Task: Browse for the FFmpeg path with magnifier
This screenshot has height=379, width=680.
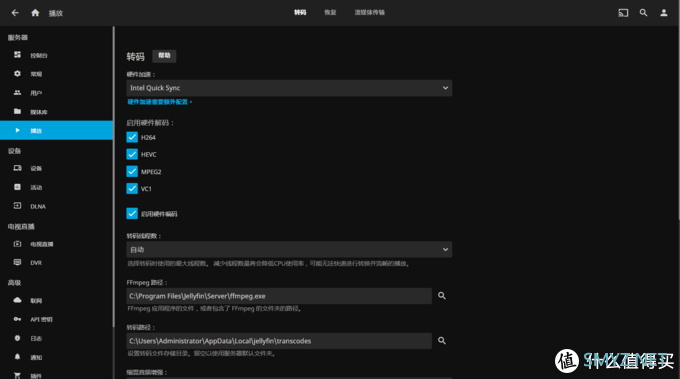Action: pyautogui.click(x=442, y=296)
